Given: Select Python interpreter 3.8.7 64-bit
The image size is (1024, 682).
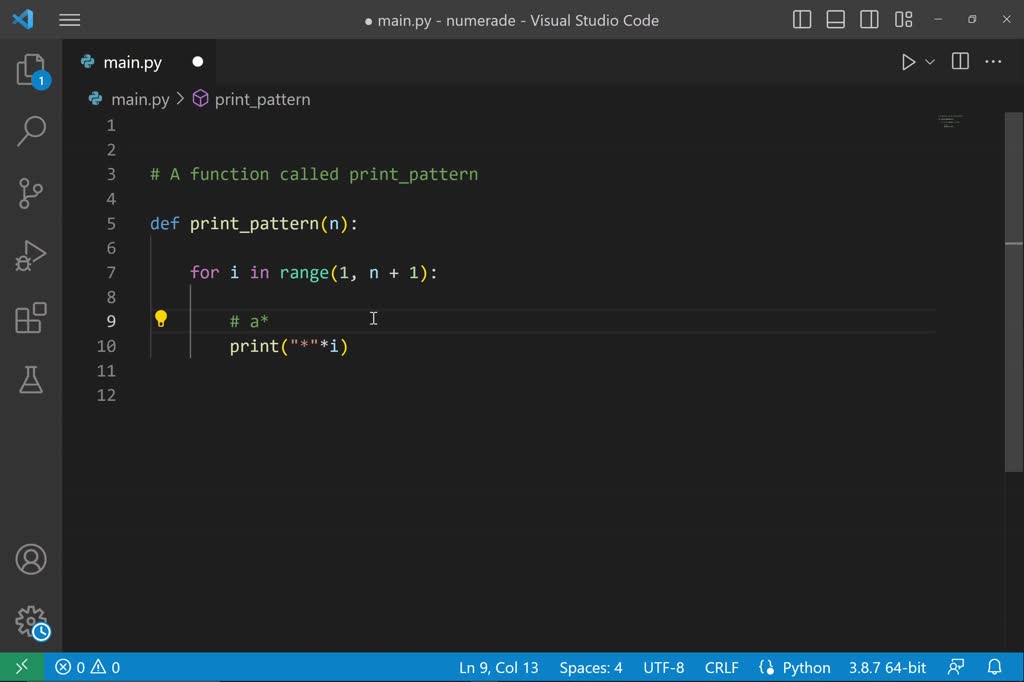Looking at the screenshot, I should (x=887, y=668).
